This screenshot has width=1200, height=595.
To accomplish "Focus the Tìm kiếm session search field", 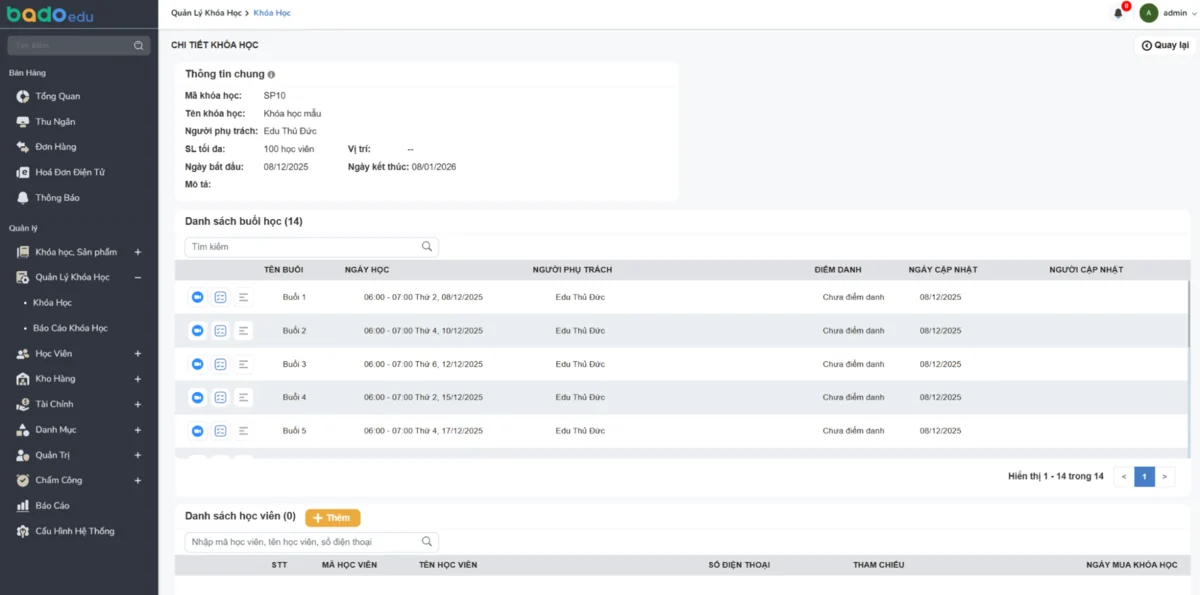I will tap(311, 246).
